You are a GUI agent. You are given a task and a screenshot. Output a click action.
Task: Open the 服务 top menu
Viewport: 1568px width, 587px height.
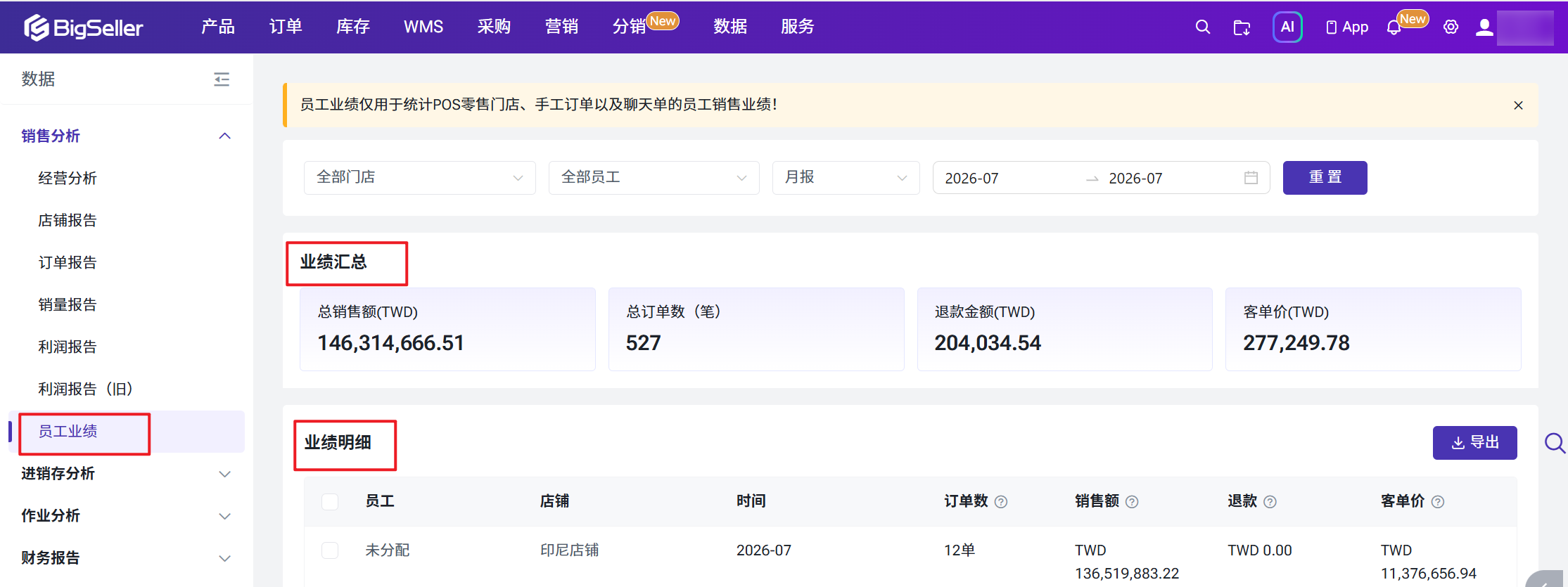click(x=798, y=27)
